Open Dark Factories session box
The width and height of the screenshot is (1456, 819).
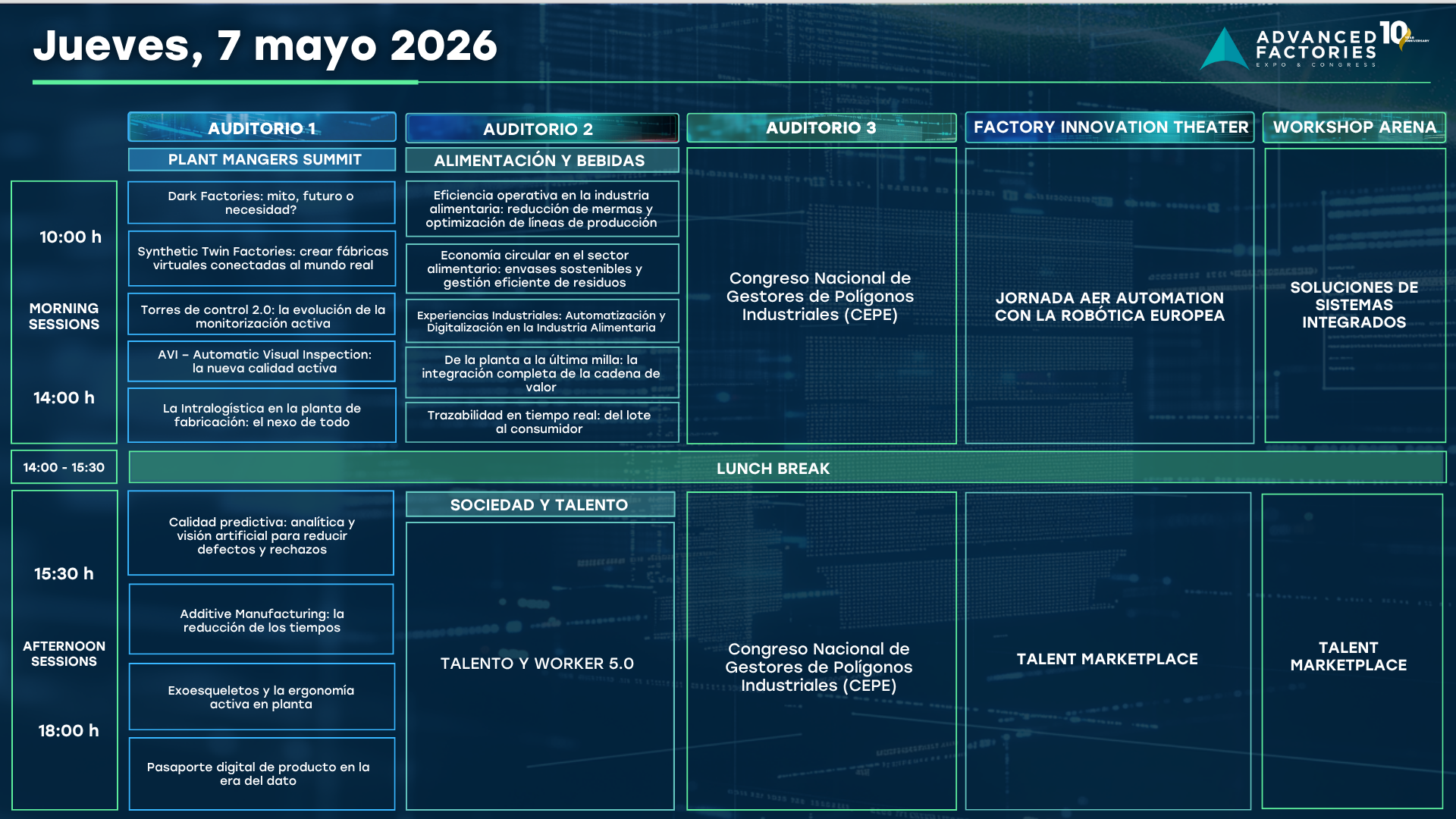click(262, 202)
